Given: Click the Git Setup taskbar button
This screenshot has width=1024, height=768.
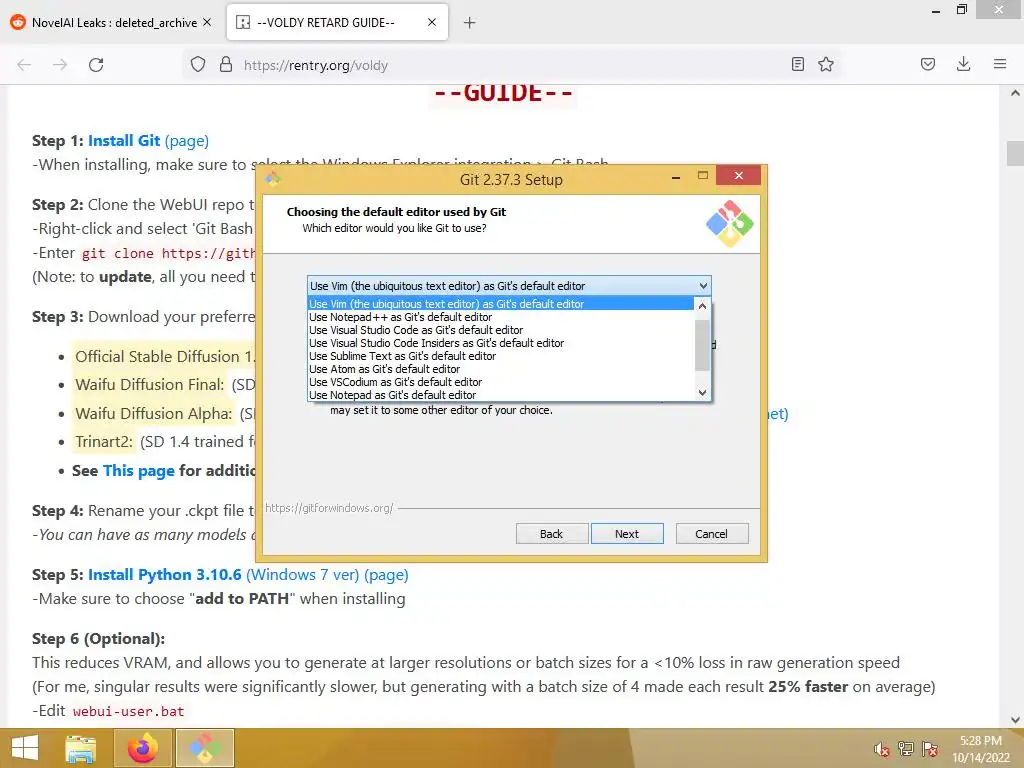Looking at the screenshot, I should [205, 748].
